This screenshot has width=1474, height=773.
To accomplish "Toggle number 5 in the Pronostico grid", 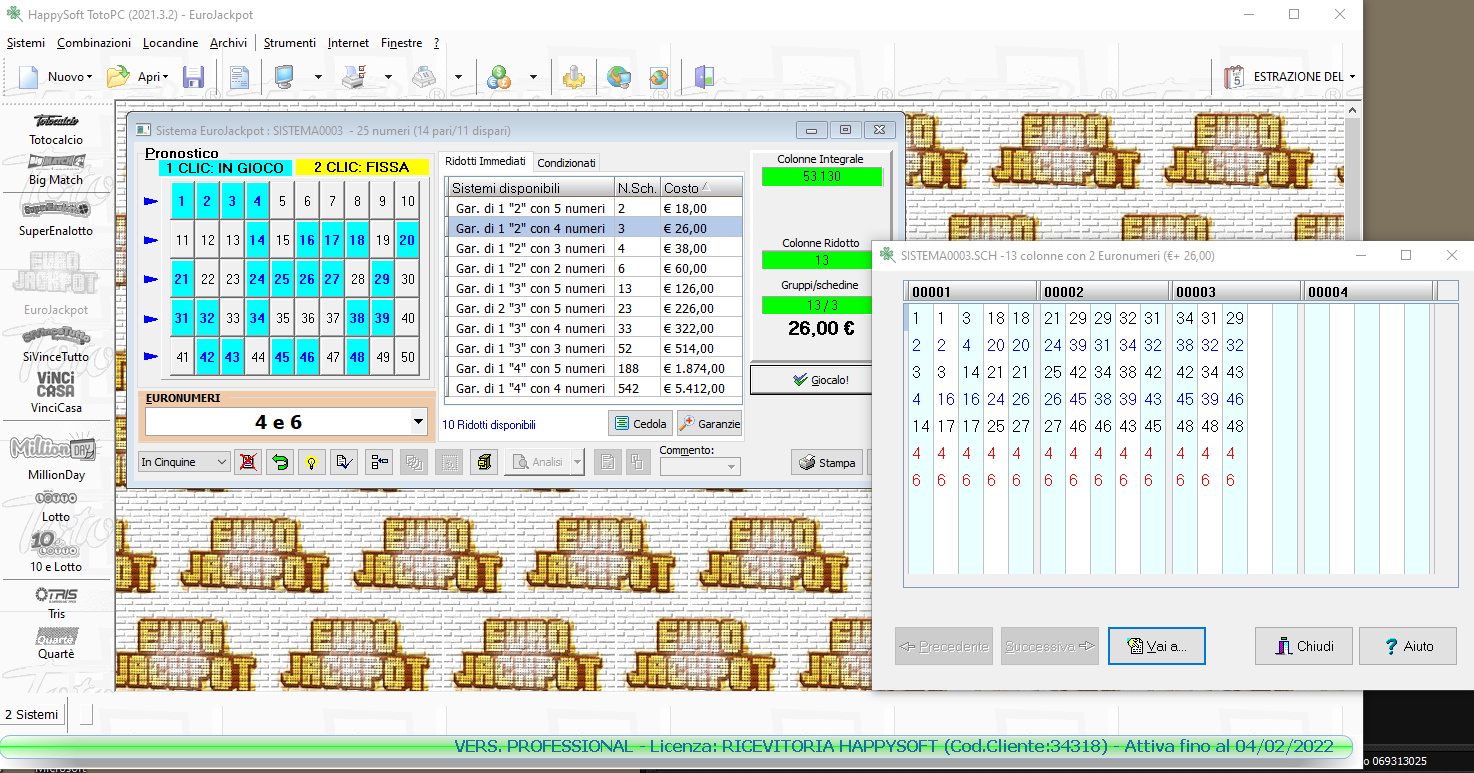I will (282, 201).
